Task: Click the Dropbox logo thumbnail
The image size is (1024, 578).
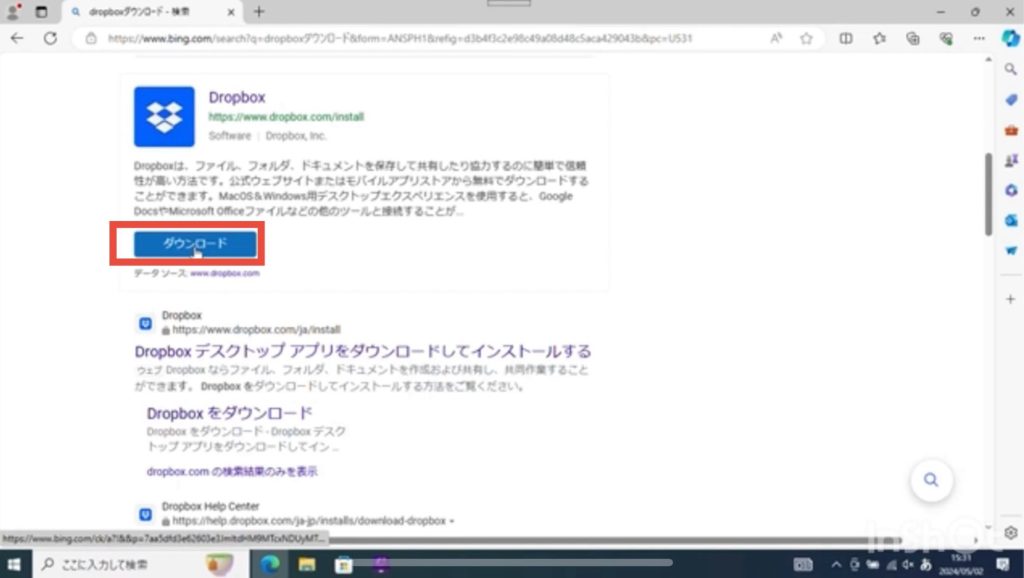Action: tap(164, 116)
